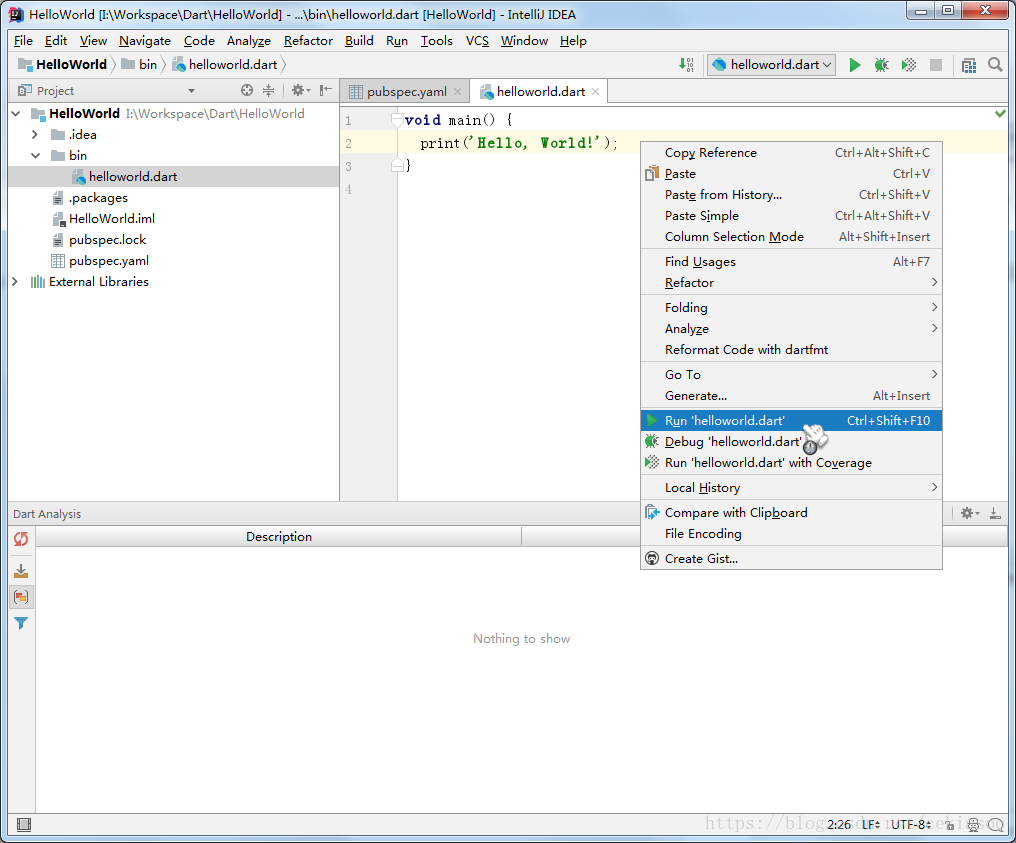Choose Run 'helloworld.dart' with Coverage
This screenshot has width=1016, height=843.
pyautogui.click(x=791, y=463)
